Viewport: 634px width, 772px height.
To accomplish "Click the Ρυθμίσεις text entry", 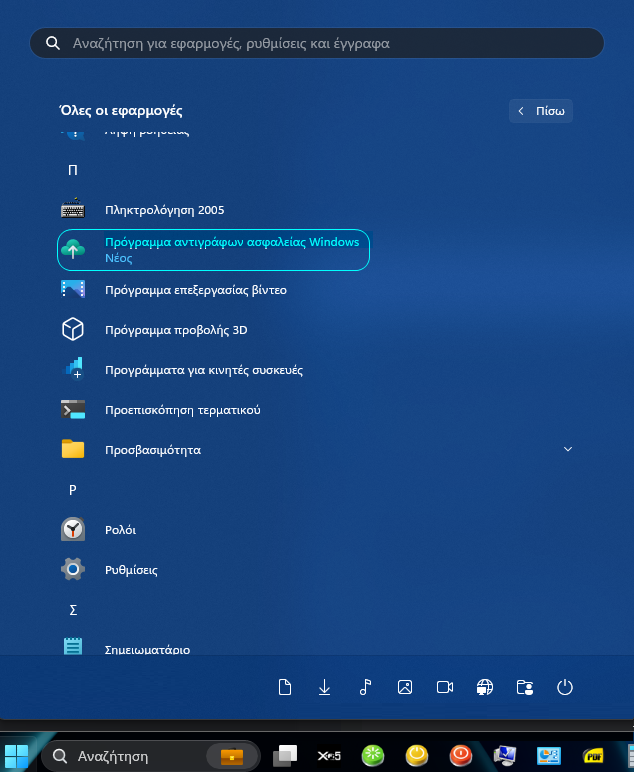I will (131, 570).
